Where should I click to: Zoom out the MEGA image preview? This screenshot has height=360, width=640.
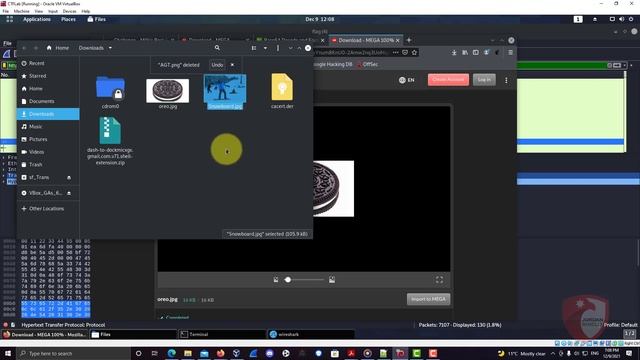[276, 280]
